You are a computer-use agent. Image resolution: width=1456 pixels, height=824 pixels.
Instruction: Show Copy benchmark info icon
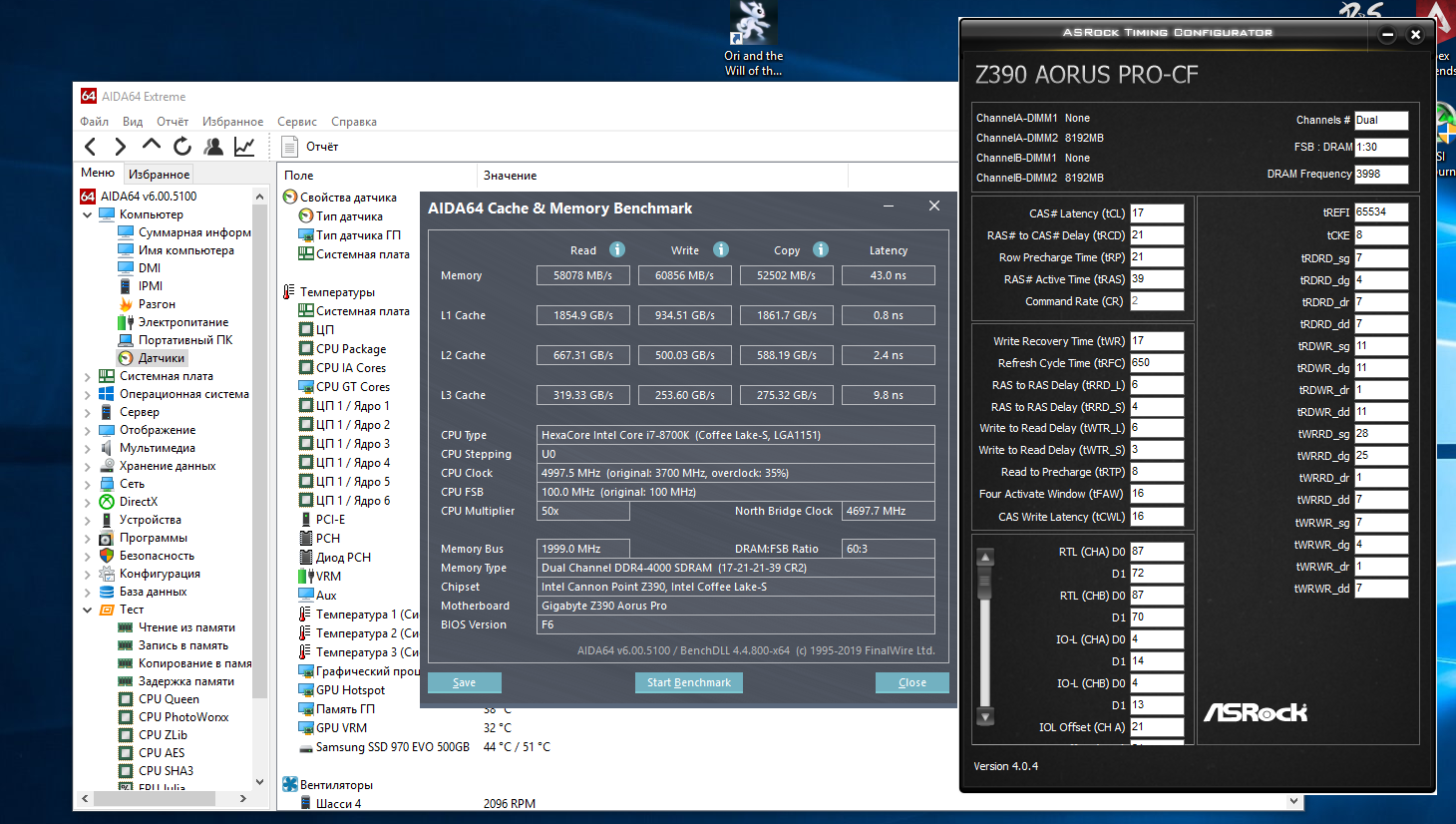click(821, 249)
